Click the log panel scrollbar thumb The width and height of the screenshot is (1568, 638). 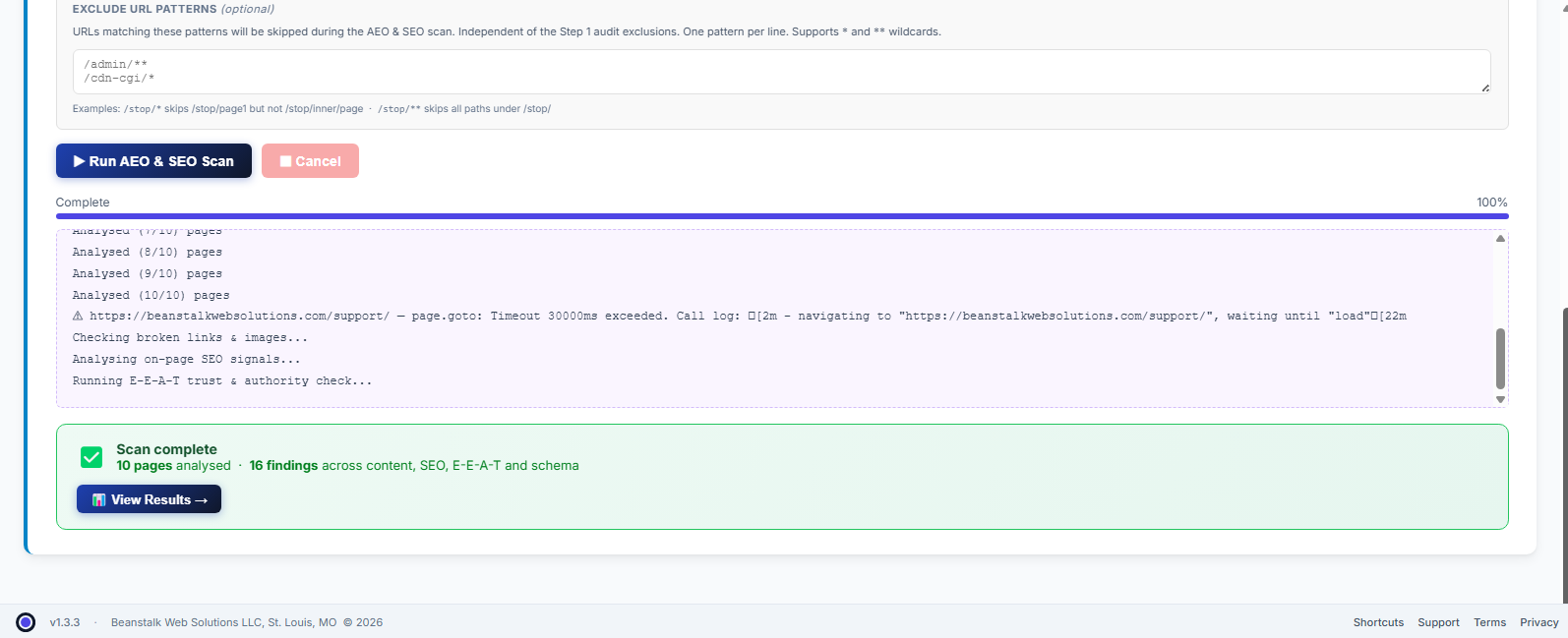click(1500, 359)
